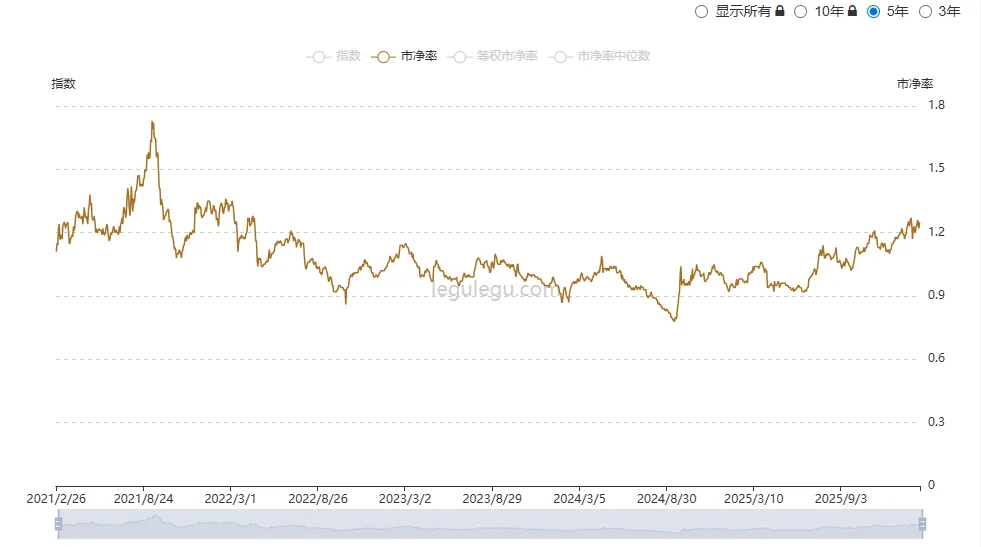Screen dimensions: 981x547
Task: Click the 2023/8/29 date axis label
Action: coord(492,499)
